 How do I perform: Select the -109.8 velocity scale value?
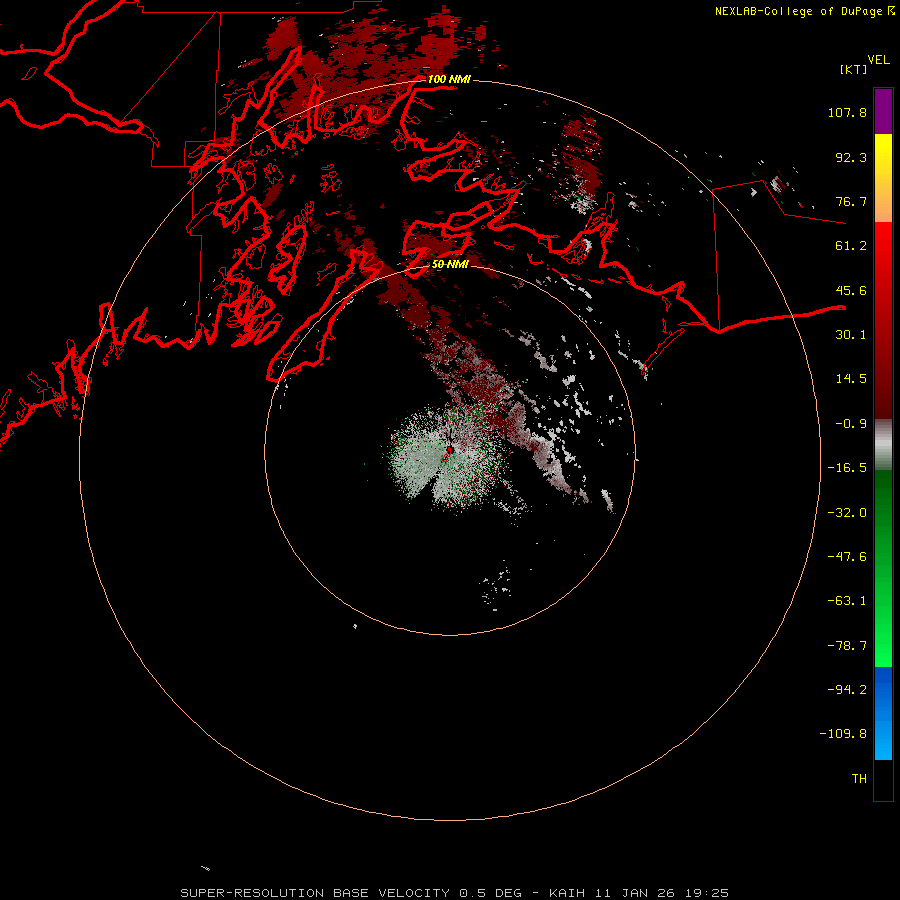[843, 734]
